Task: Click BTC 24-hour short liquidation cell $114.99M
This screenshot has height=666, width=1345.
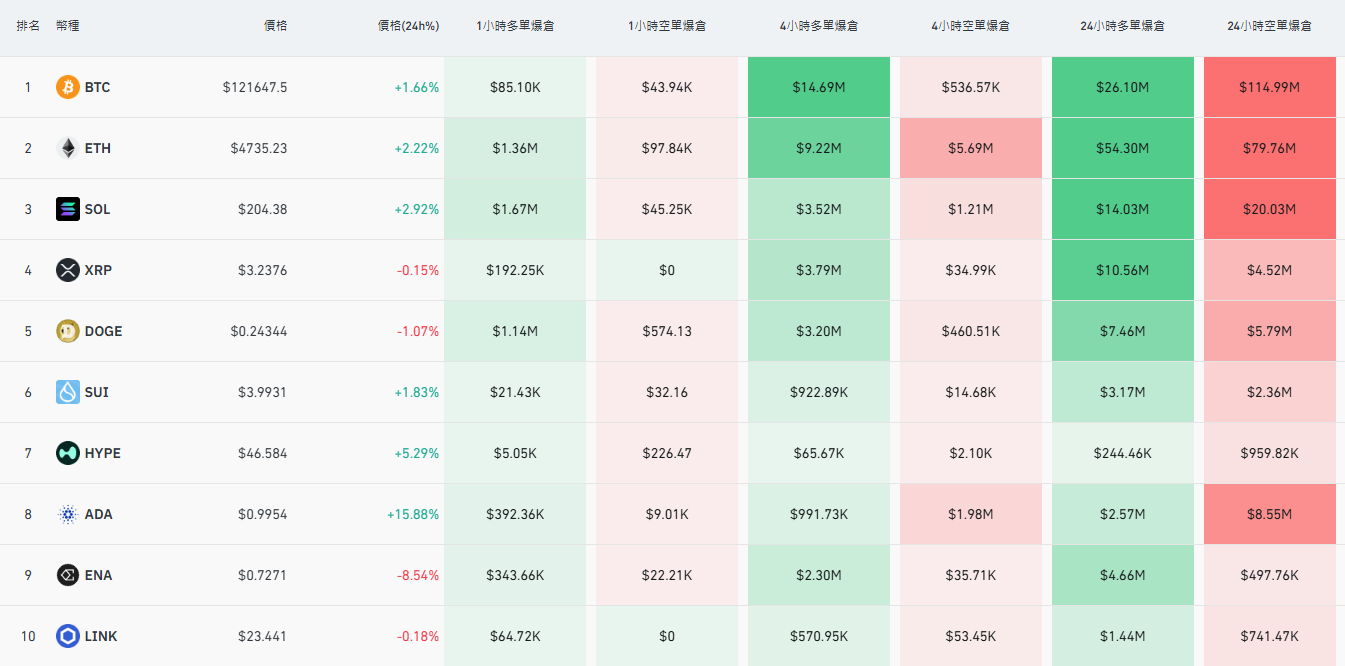Action: click(x=1269, y=87)
